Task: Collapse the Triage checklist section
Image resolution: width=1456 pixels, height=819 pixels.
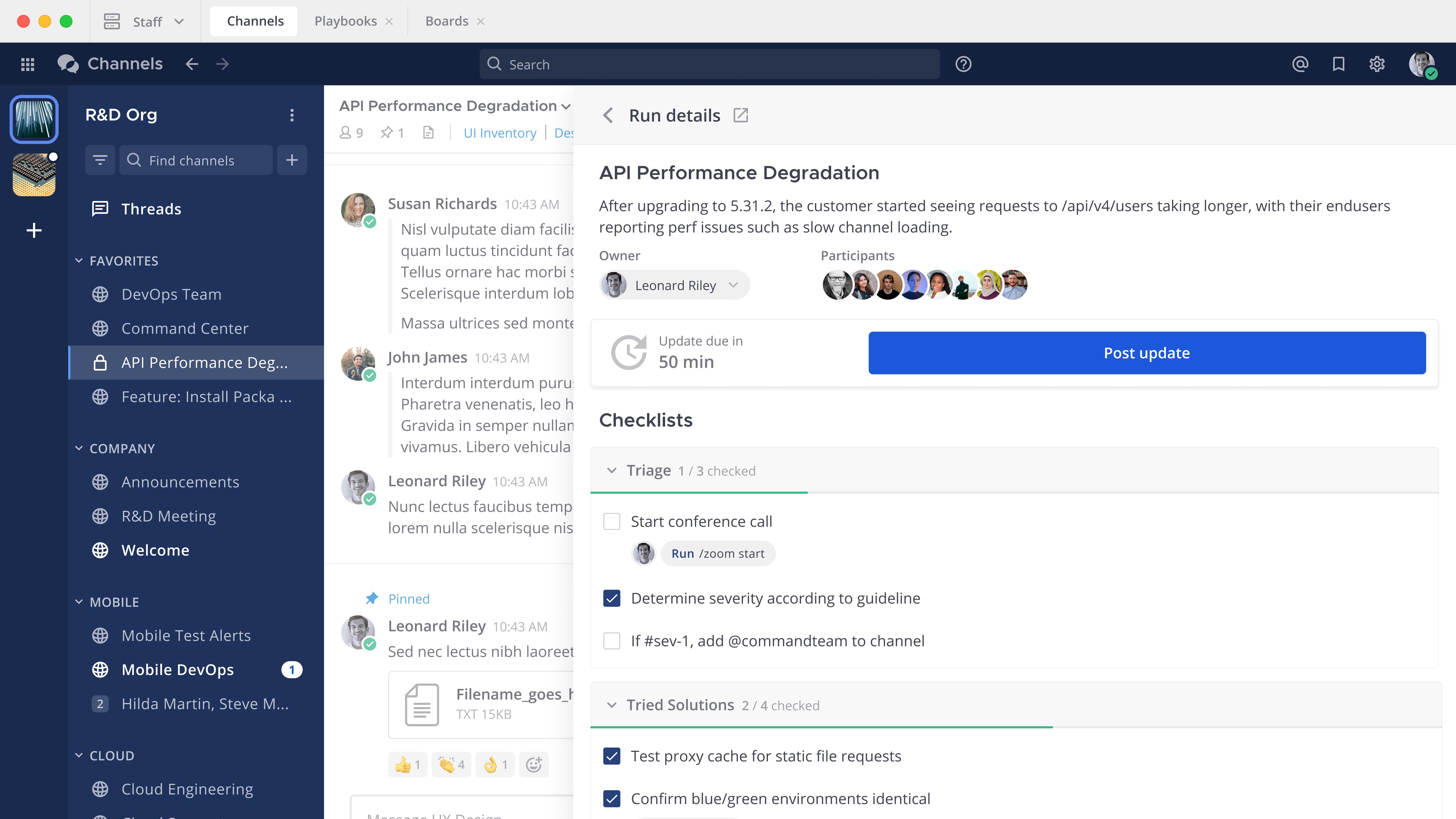Action: point(612,470)
